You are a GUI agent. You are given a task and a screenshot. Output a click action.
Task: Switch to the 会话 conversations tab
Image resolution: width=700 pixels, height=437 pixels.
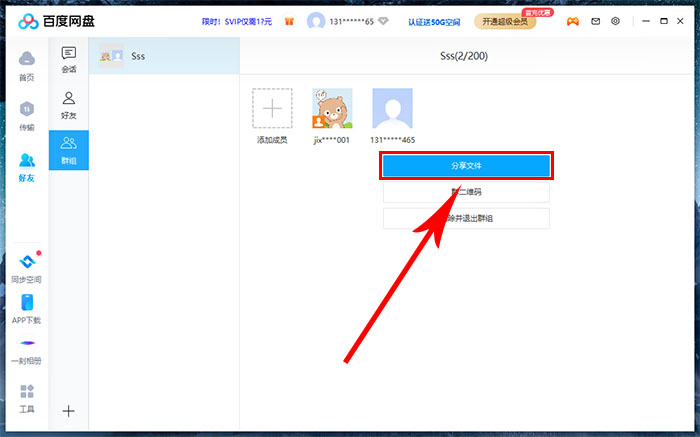pos(69,60)
